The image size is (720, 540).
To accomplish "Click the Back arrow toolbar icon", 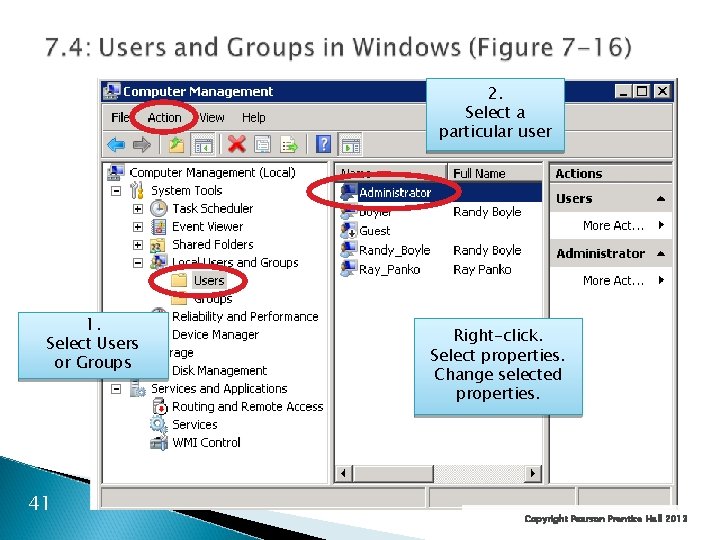I will [x=116, y=145].
